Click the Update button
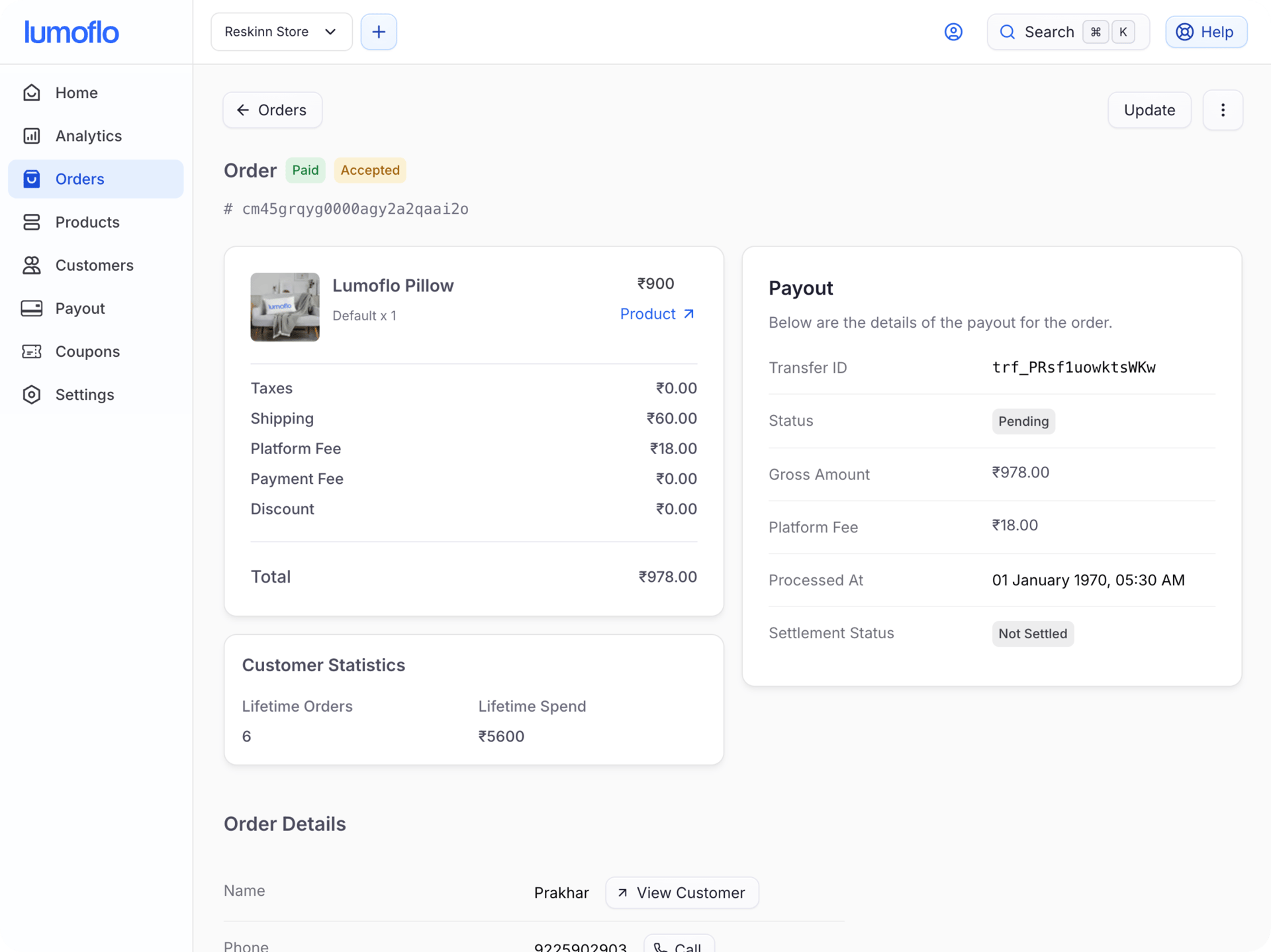The image size is (1271, 952). click(x=1149, y=110)
